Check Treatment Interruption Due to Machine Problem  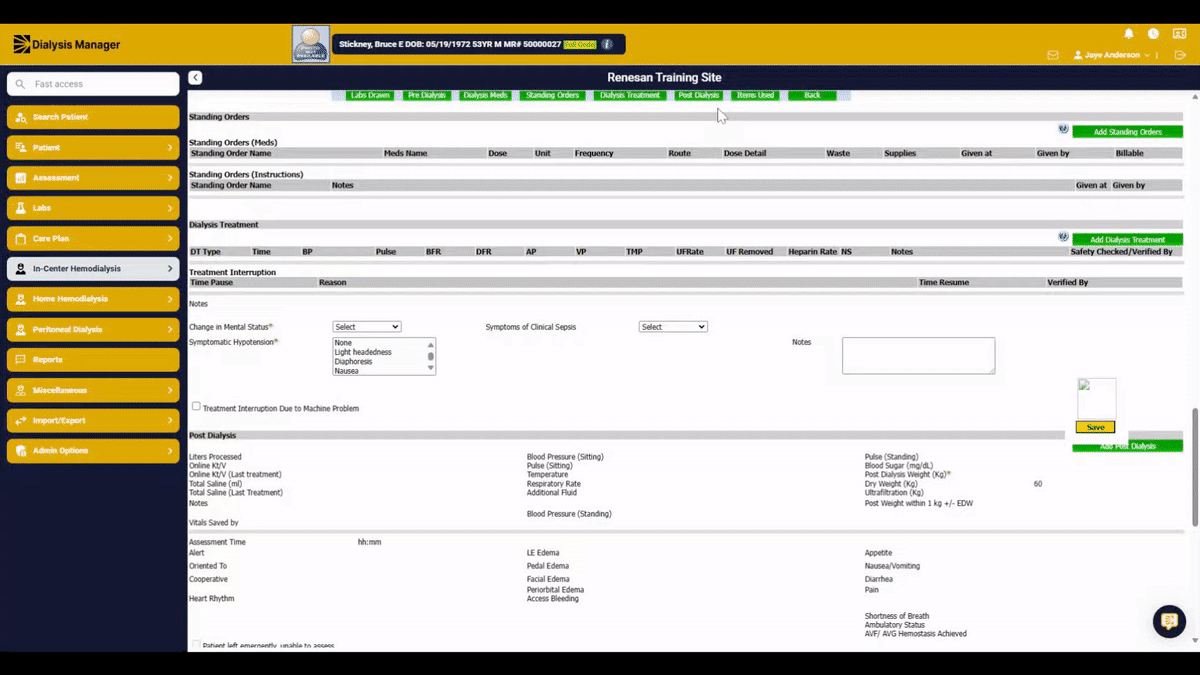click(196, 406)
